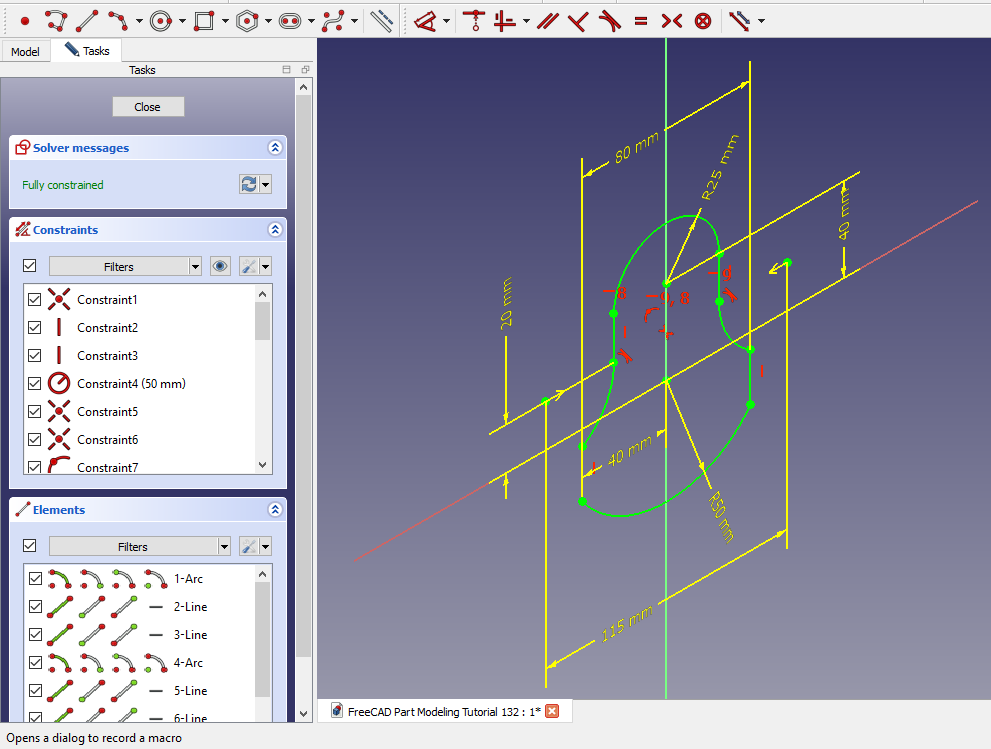Select the Create Circle tool
This screenshot has height=749, width=991.
point(160,20)
